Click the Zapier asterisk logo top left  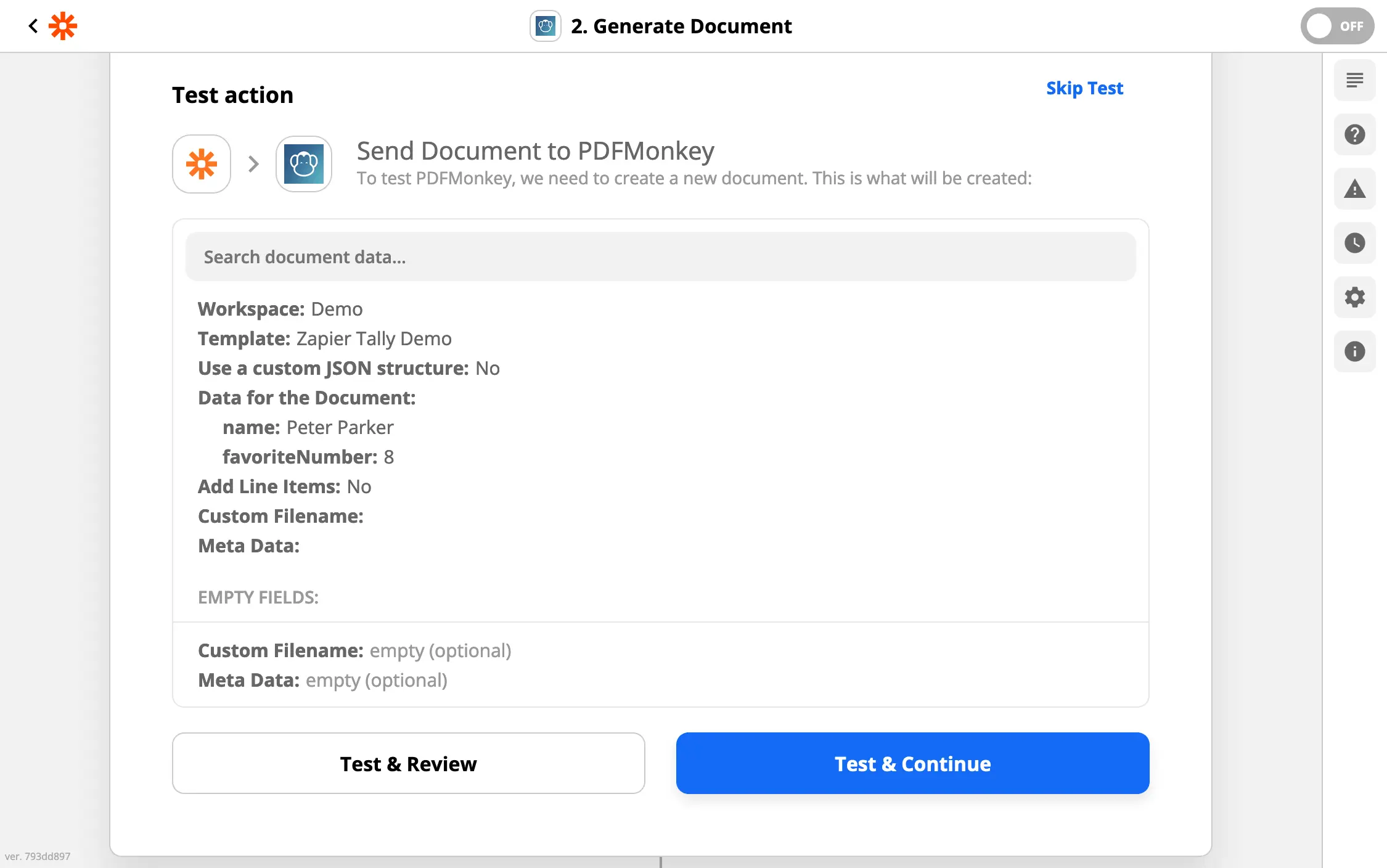click(62, 25)
